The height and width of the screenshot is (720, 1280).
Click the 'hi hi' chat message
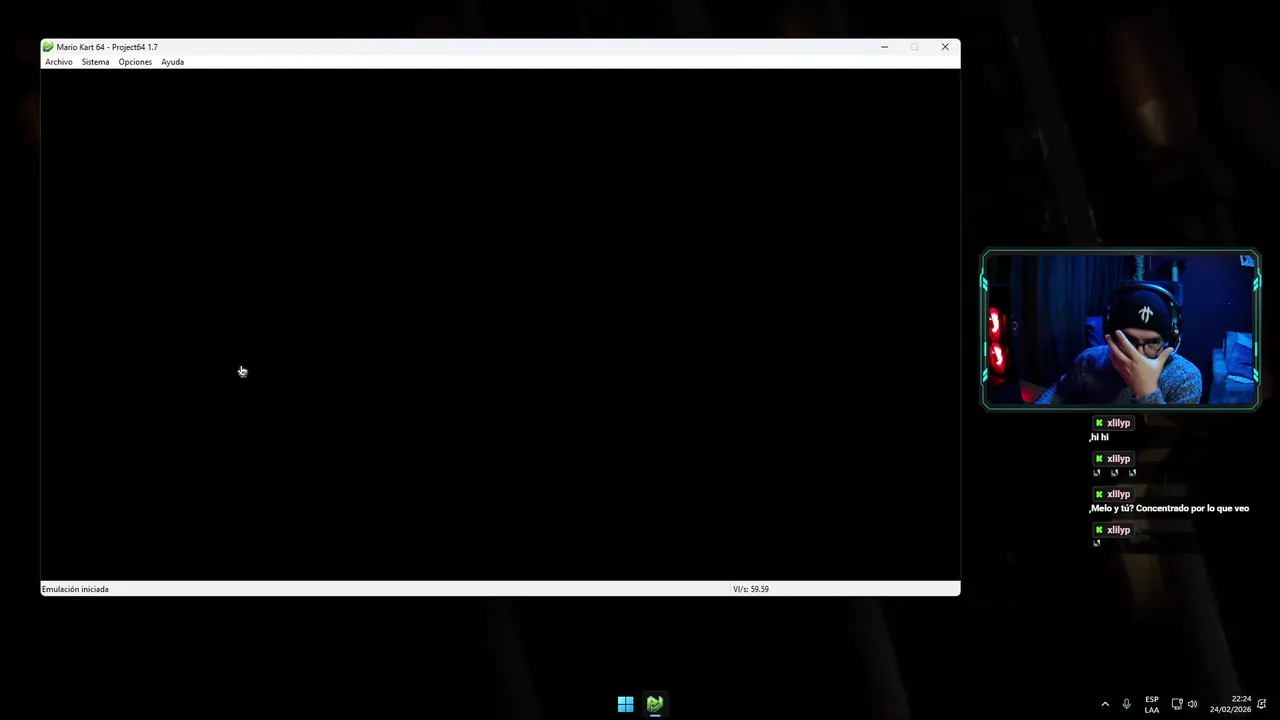1099,437
